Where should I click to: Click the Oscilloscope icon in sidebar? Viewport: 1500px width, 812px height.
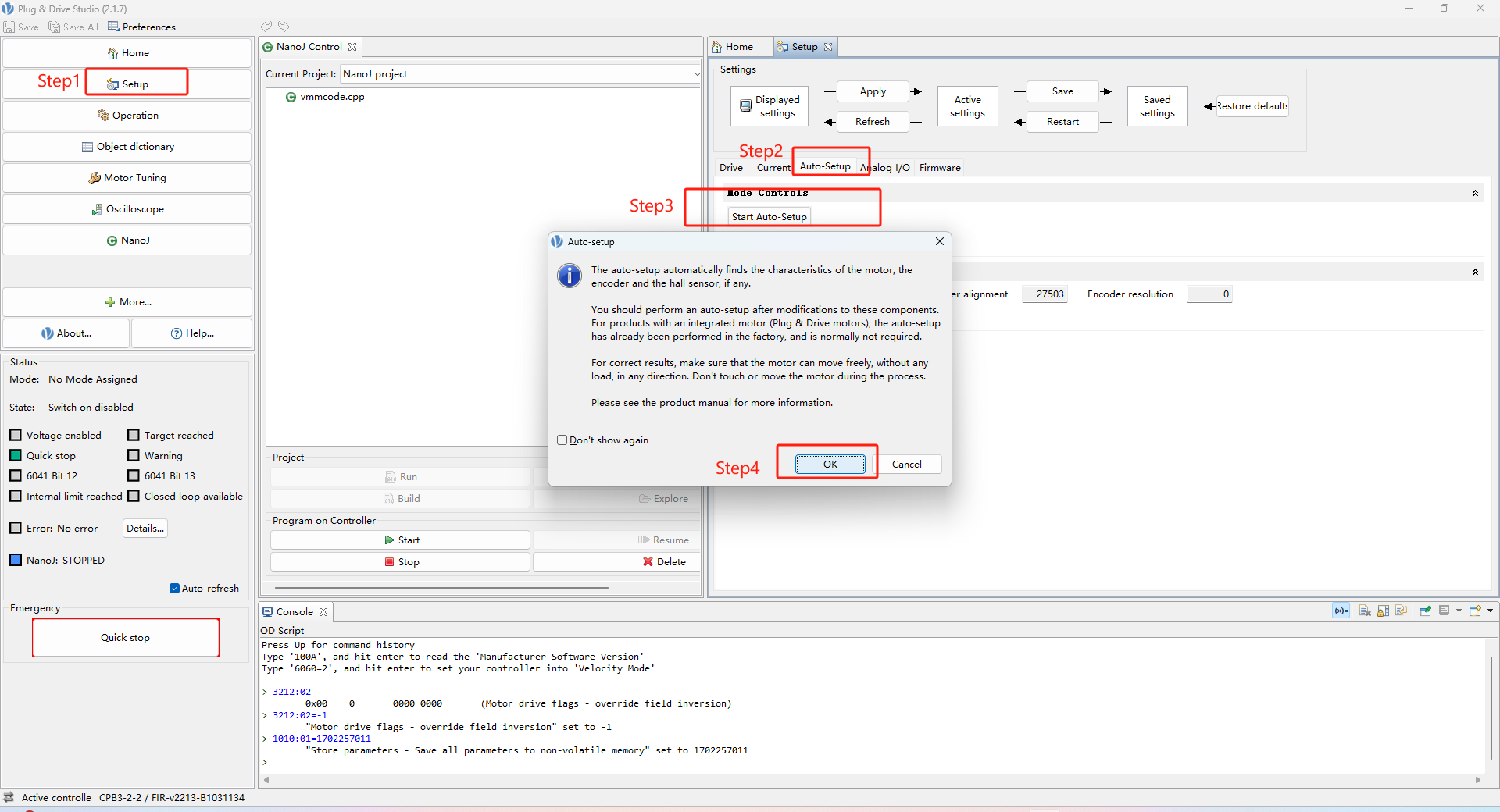click(97, 209)
